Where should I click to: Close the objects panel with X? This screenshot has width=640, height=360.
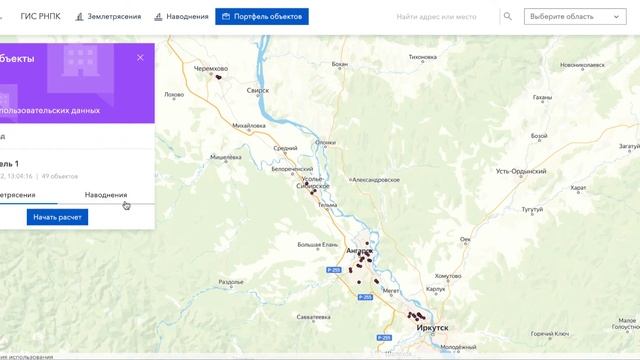(x=140, y=58)
